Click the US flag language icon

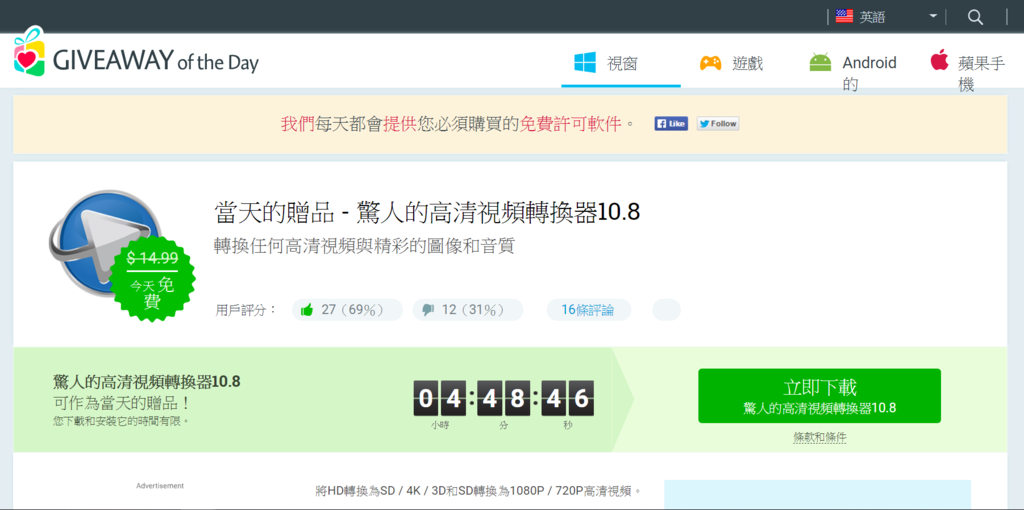pyautogui.click(x=844, y=17)
